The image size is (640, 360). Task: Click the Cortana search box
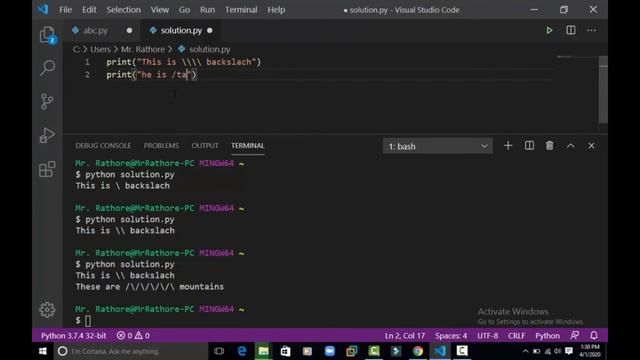[x=131, y=351]
